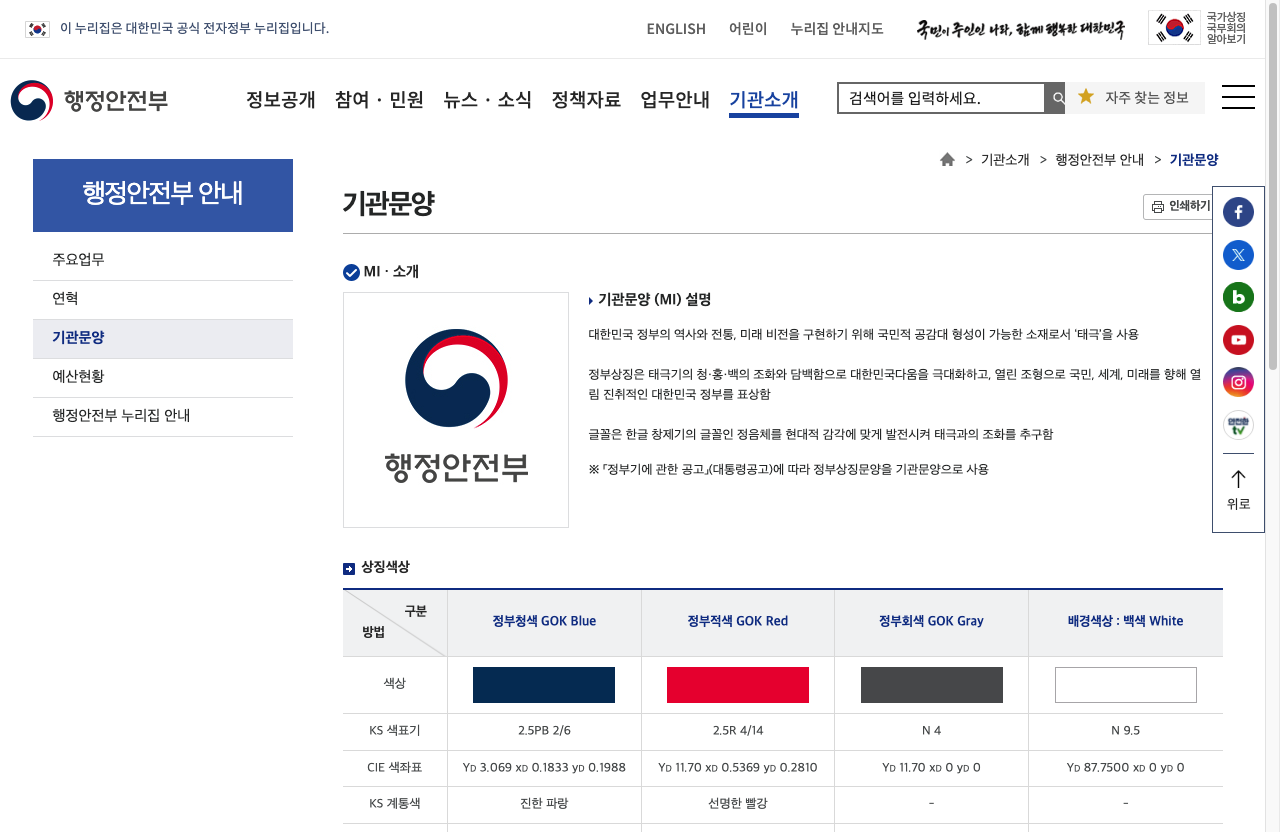Viewport: 1280px width, 832px height.
Task: Click the 배경색상 : 백색 White header
Action: pyautogui.click(x=1126, y=621)
